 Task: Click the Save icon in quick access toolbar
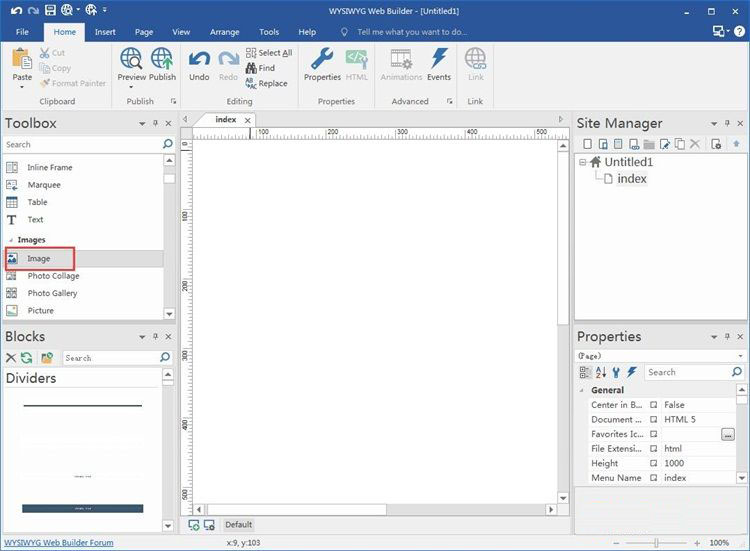(50, 10)
